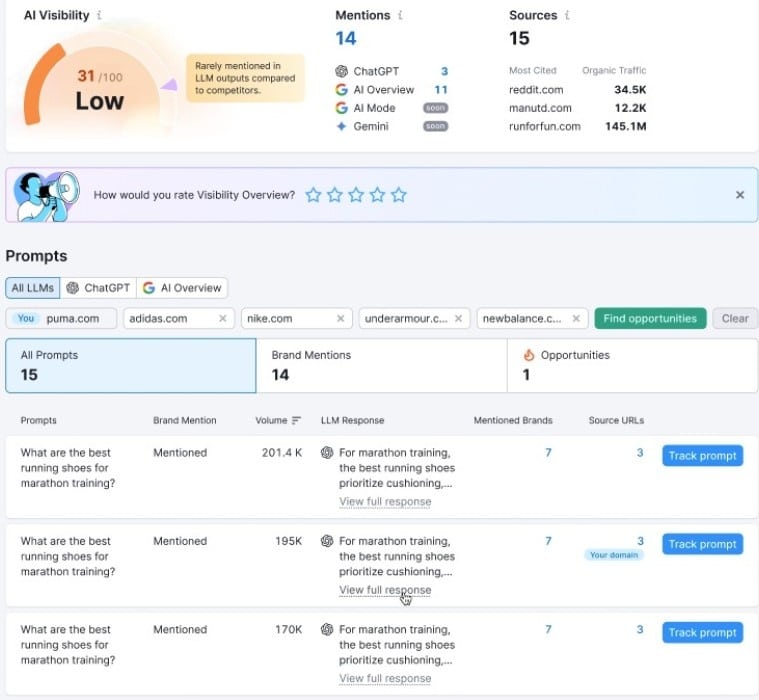This screenshot has height=700, width=759.
Task: Click the AI Mode soon badge
Action: 435,108
